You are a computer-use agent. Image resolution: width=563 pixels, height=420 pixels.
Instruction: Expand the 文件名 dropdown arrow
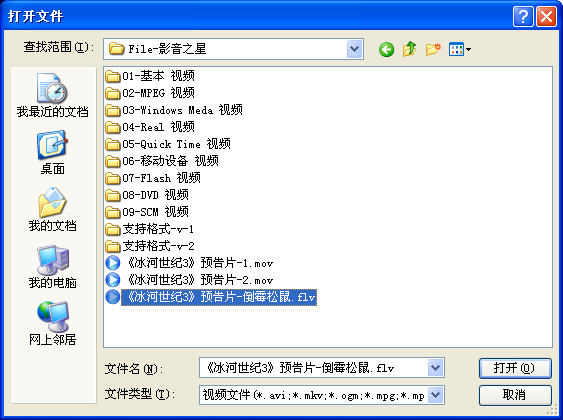[435, 368]
